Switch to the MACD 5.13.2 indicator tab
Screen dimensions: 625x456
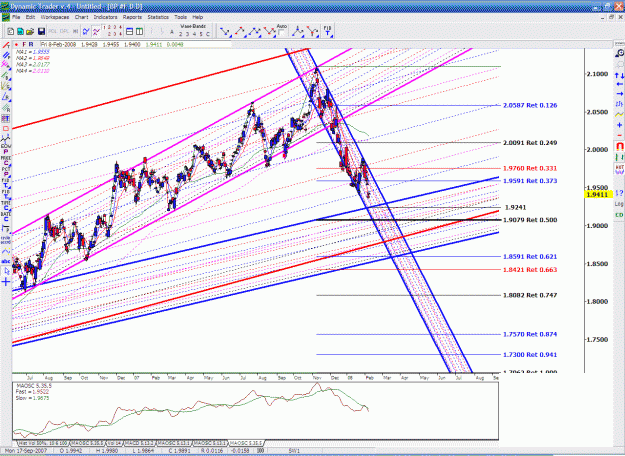[140, 443]
